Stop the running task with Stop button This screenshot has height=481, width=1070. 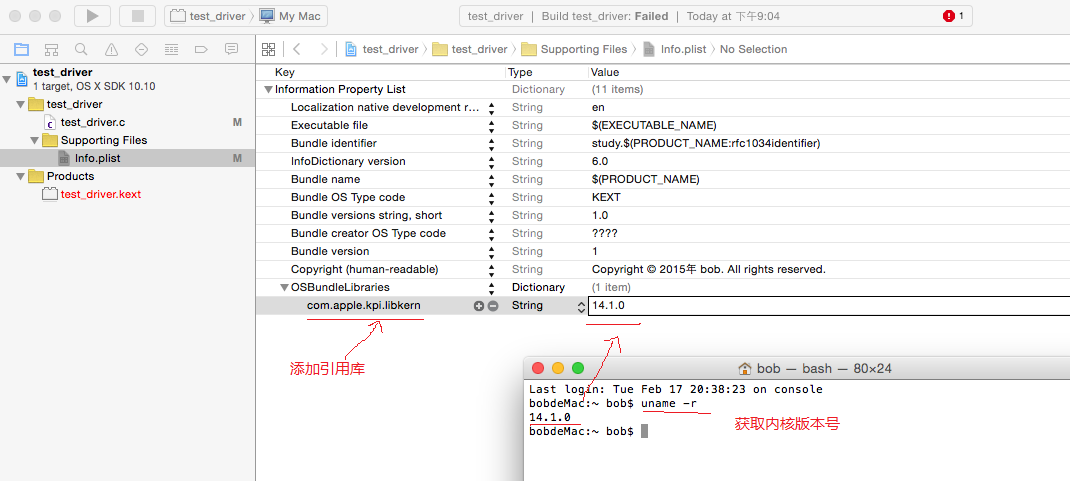(137, 16)
